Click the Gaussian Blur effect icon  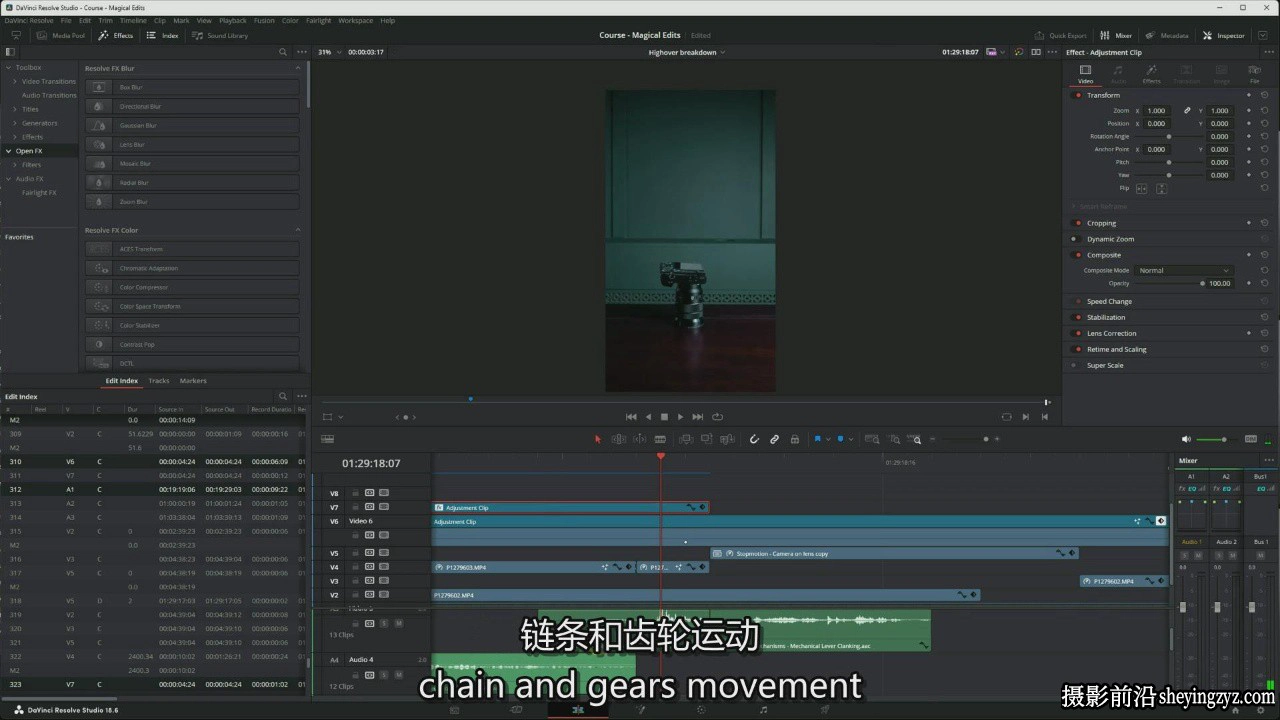(98, 125)
